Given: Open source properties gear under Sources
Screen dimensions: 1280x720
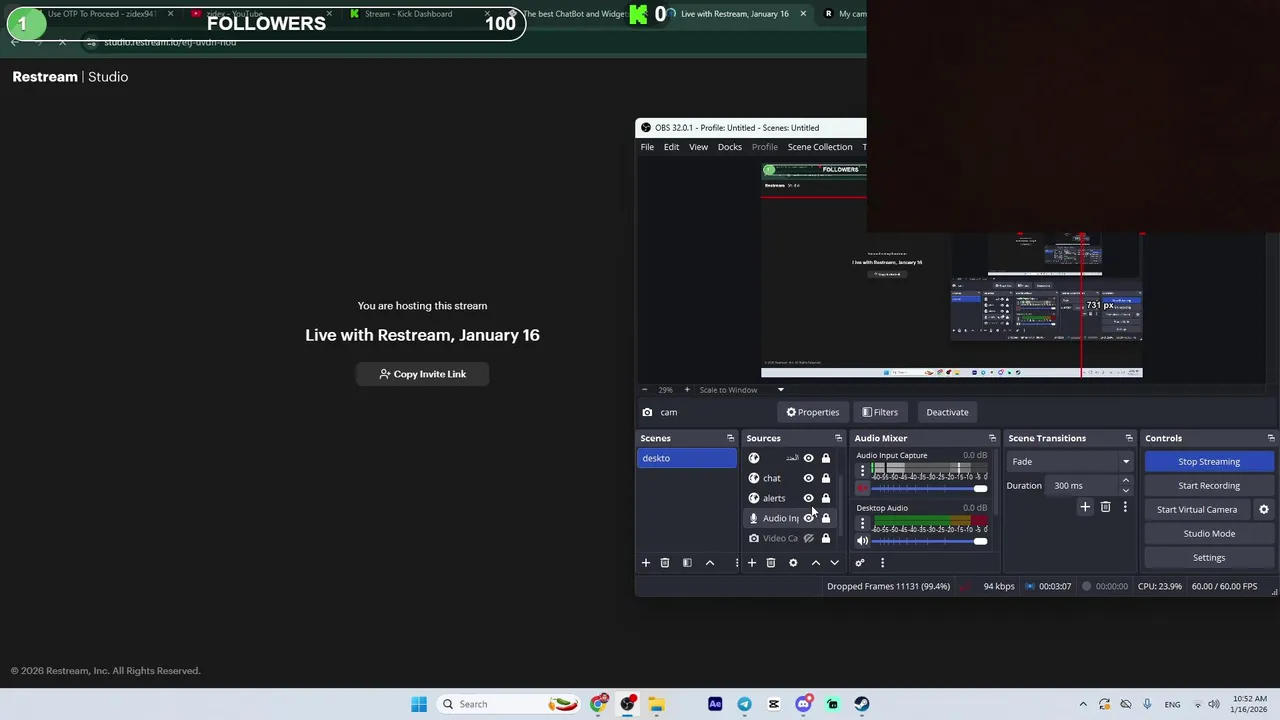Looking at the screenshot, I should click(x=793, y=563).
